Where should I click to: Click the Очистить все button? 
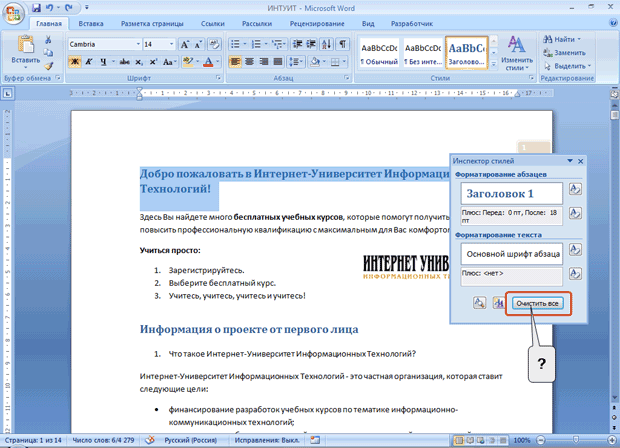click(x=538, y=304)
